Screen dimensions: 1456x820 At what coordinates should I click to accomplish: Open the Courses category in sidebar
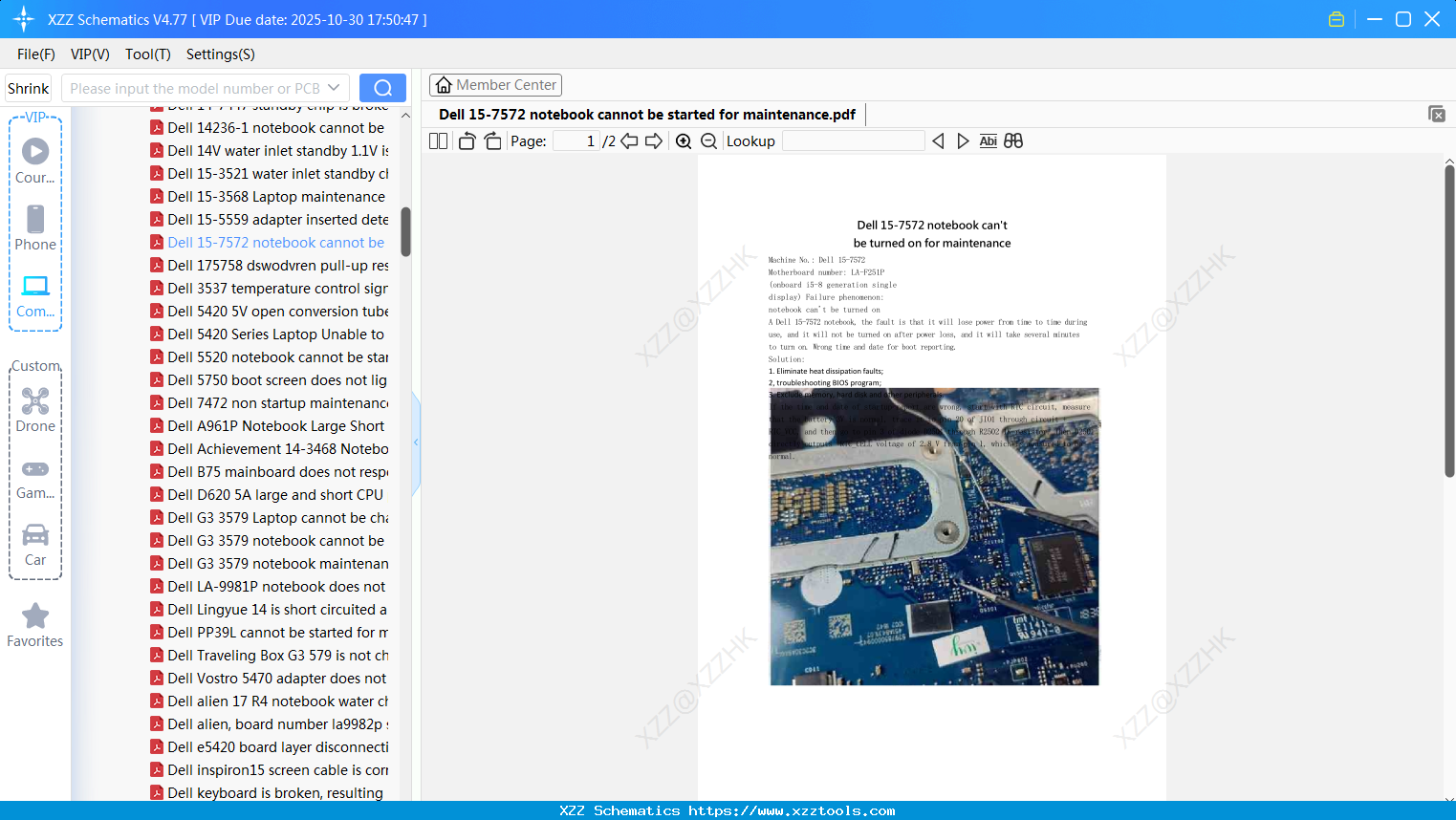point(35,161)
